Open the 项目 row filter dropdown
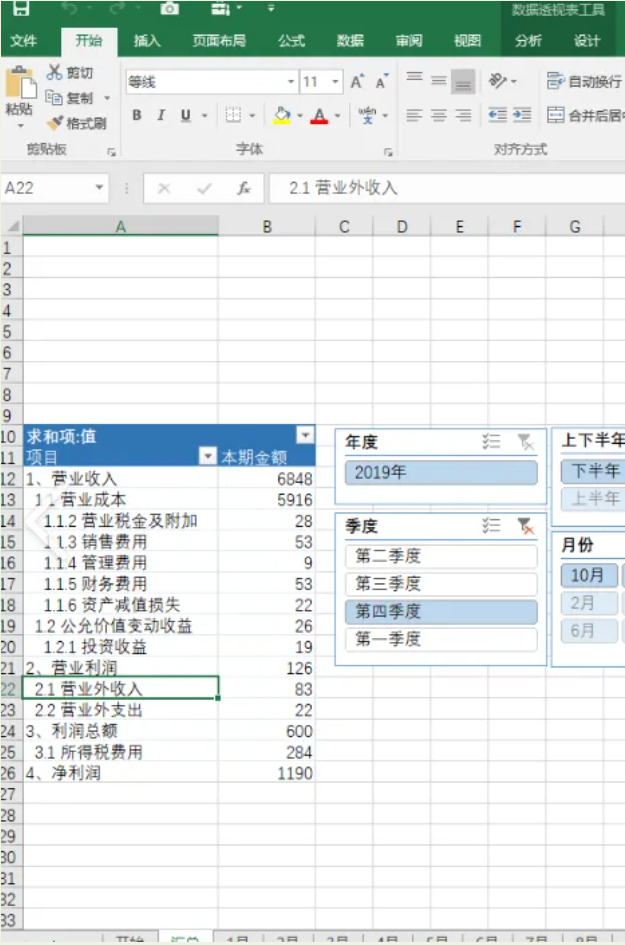The image size is (625, 945). coord(207,456)
